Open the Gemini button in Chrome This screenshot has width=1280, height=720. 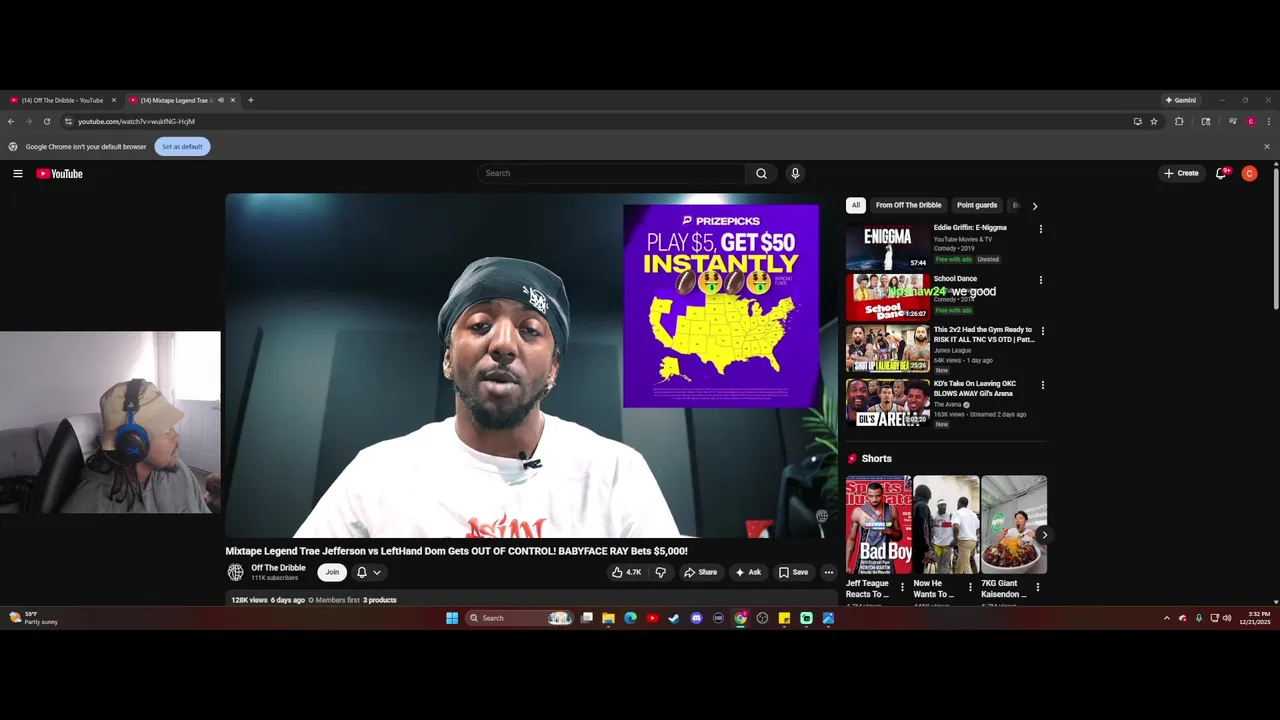coord(1181,100)
